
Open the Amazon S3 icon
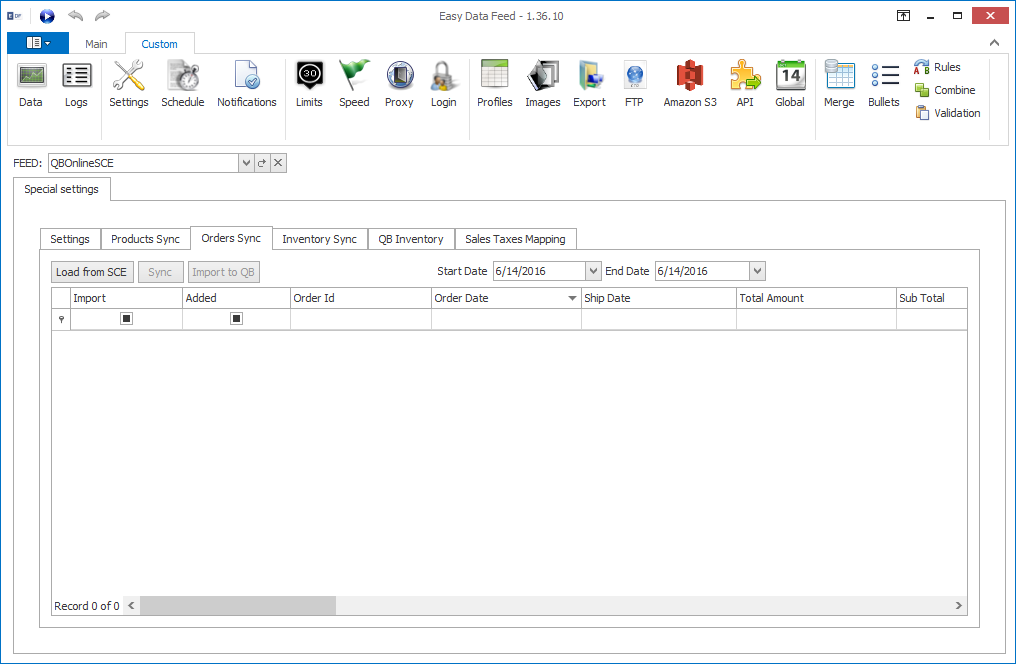click(x=690, y=84)
